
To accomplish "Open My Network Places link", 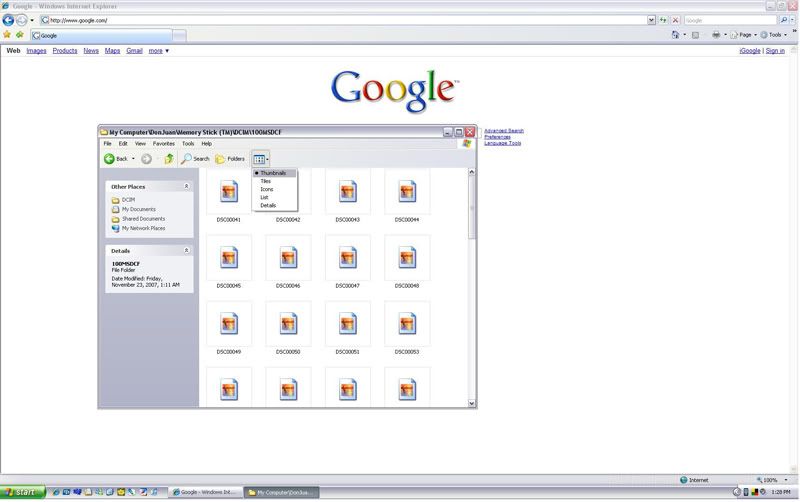I will [143, 229].
